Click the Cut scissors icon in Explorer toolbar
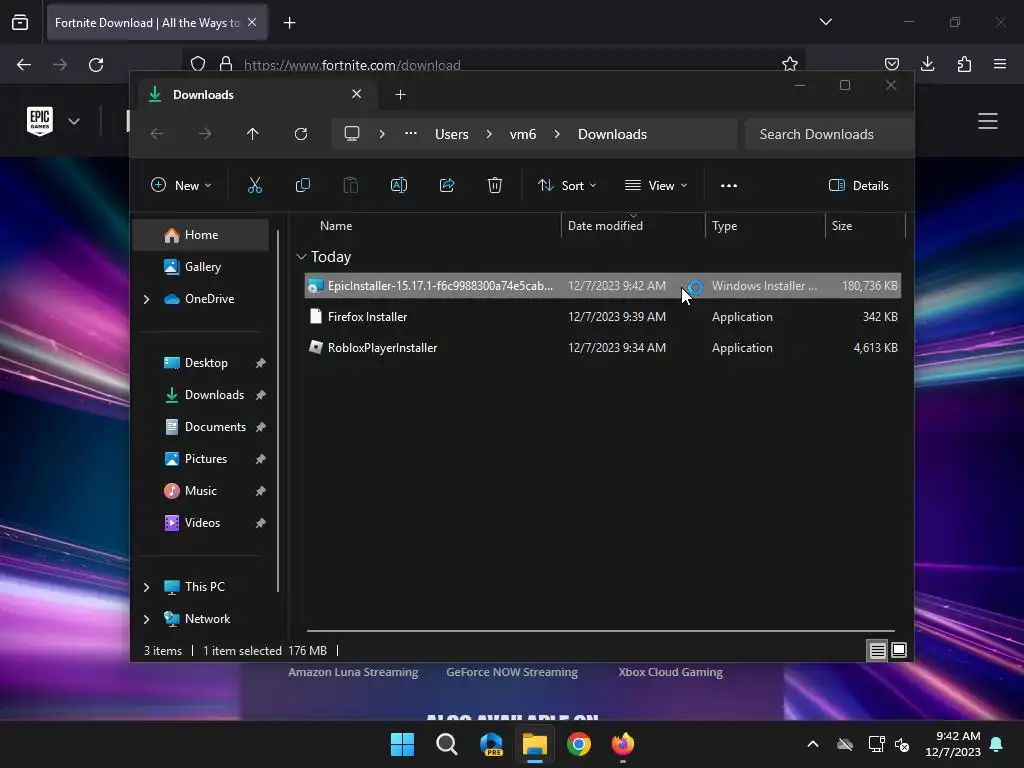 click(x=255, y=185)
